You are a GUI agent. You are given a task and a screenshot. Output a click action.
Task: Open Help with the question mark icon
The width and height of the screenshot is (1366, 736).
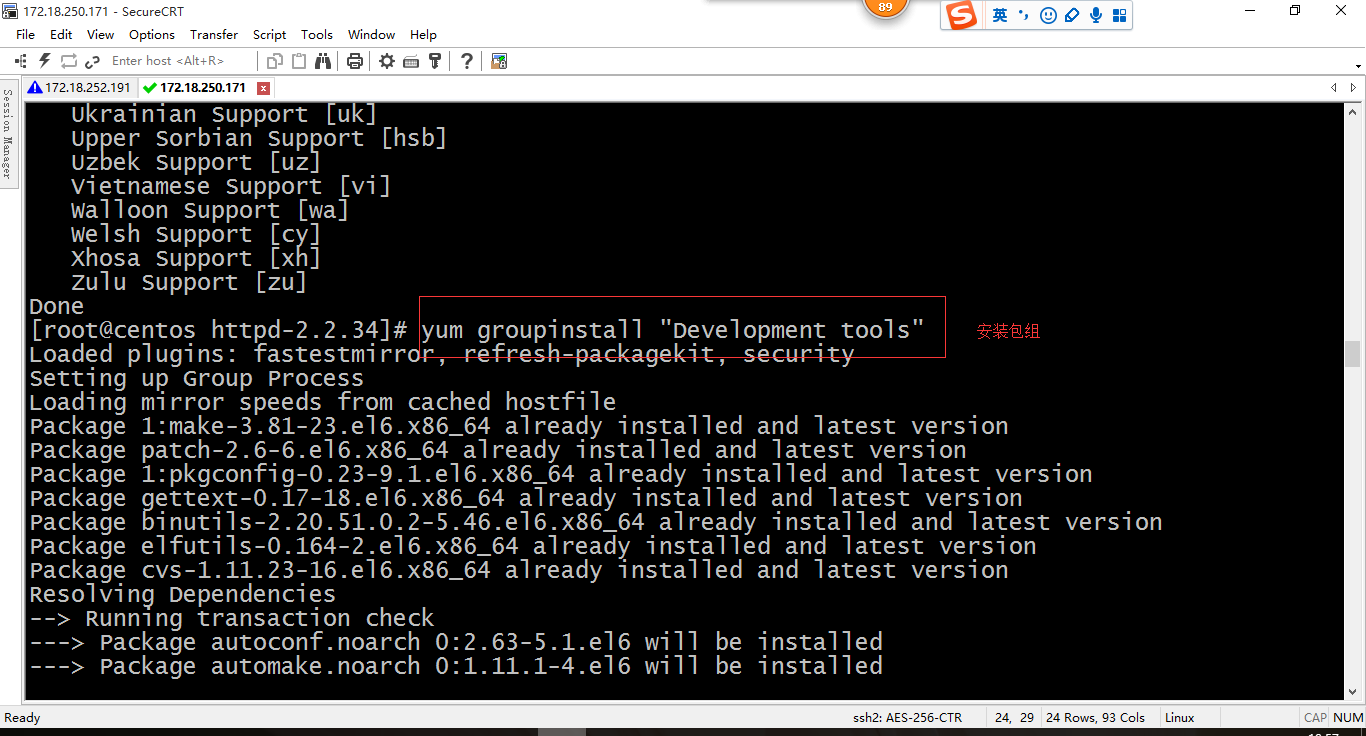pyautogui.click(x=466, y=61)
